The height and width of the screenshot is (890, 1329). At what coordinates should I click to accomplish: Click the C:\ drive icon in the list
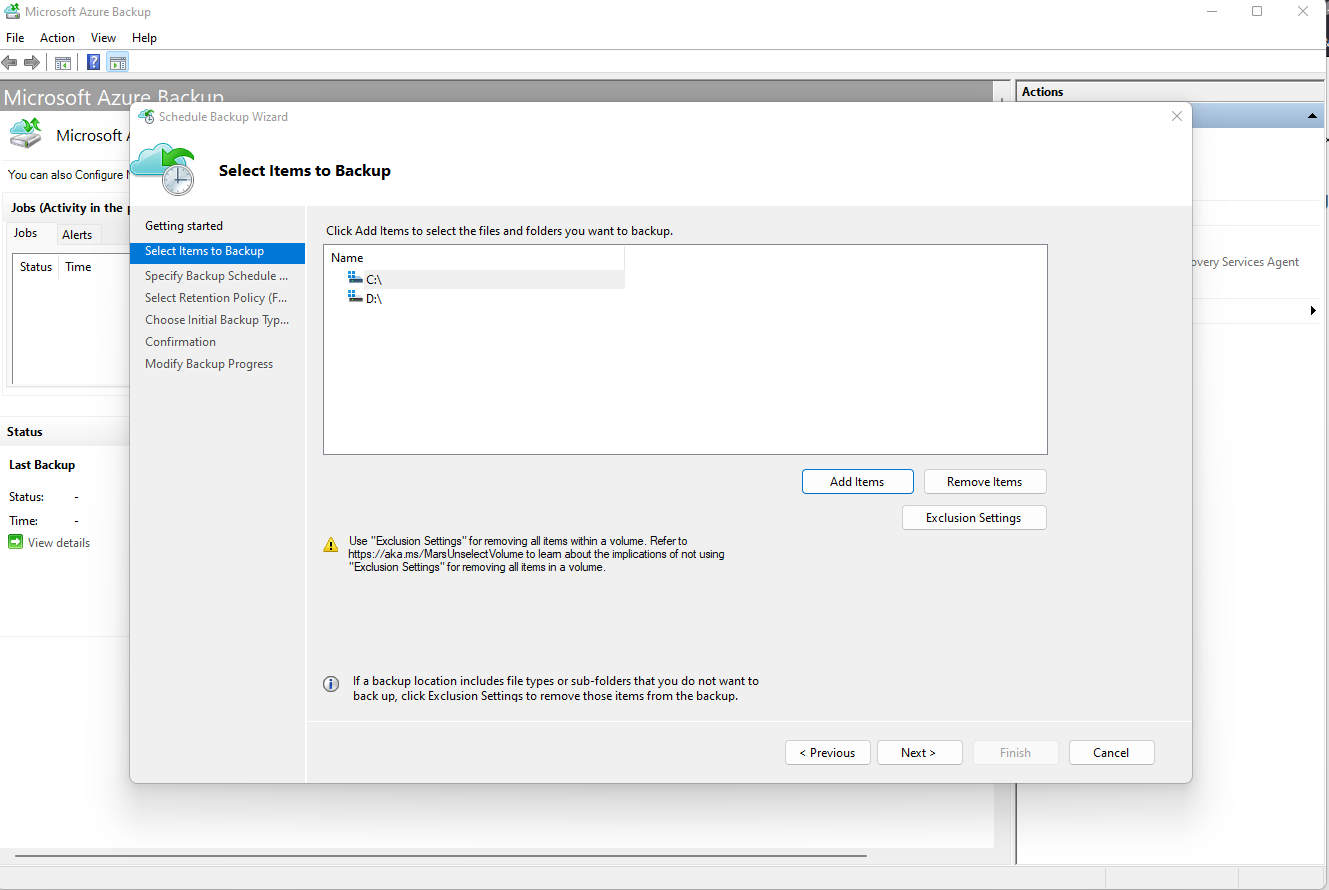point(355,278)
